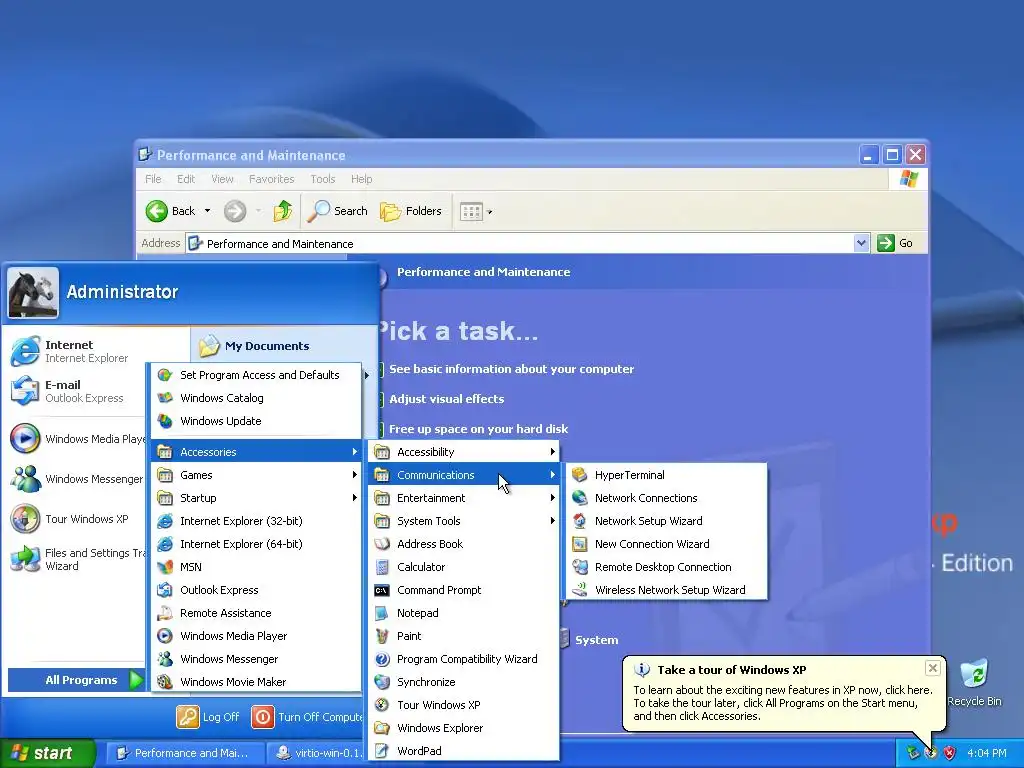Select the highlighted Accessories folder
Screen dimensions: 1024x768
click(256, 452)
